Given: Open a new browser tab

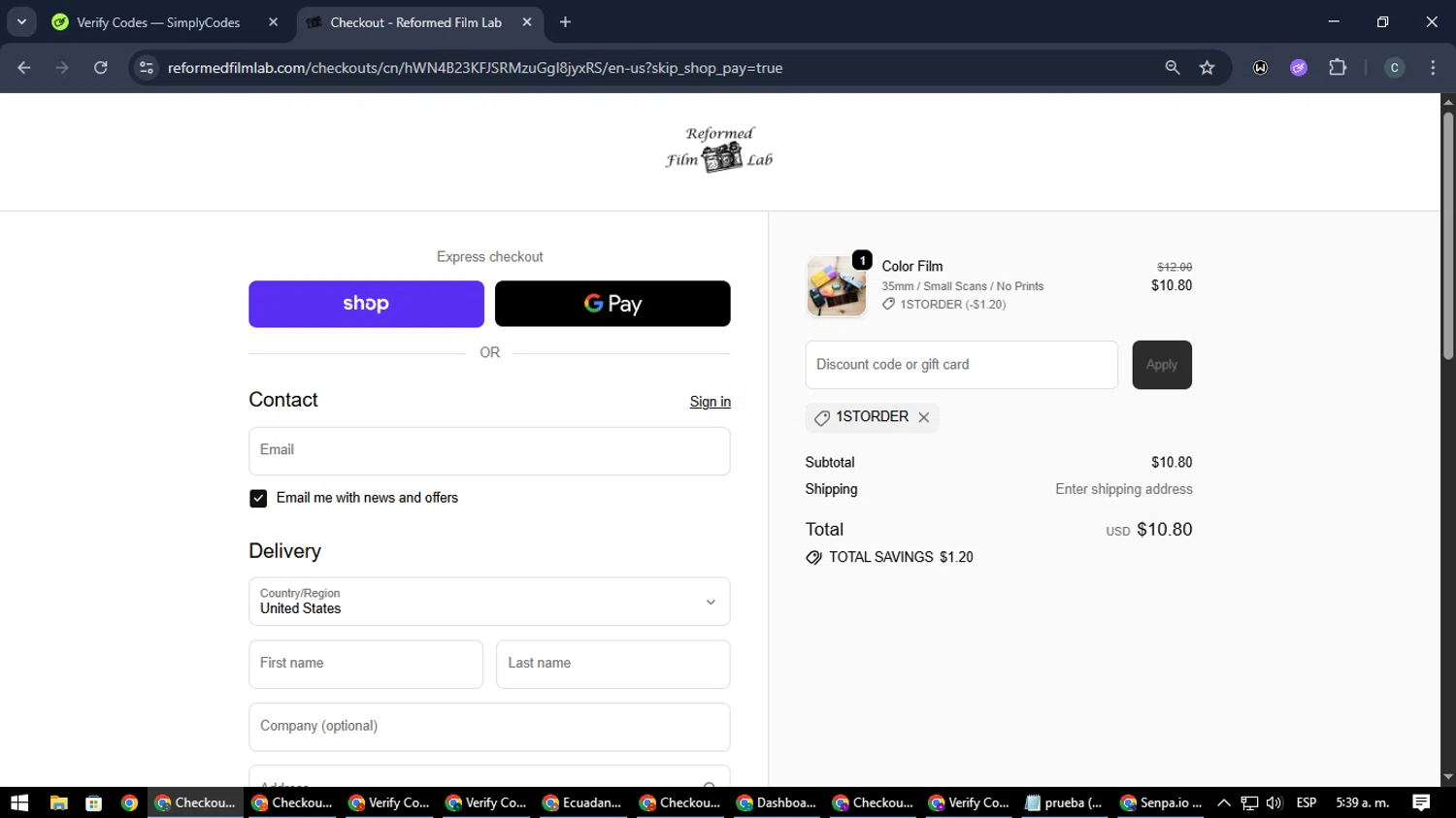Looking at the screenshot, I should 566,22.
